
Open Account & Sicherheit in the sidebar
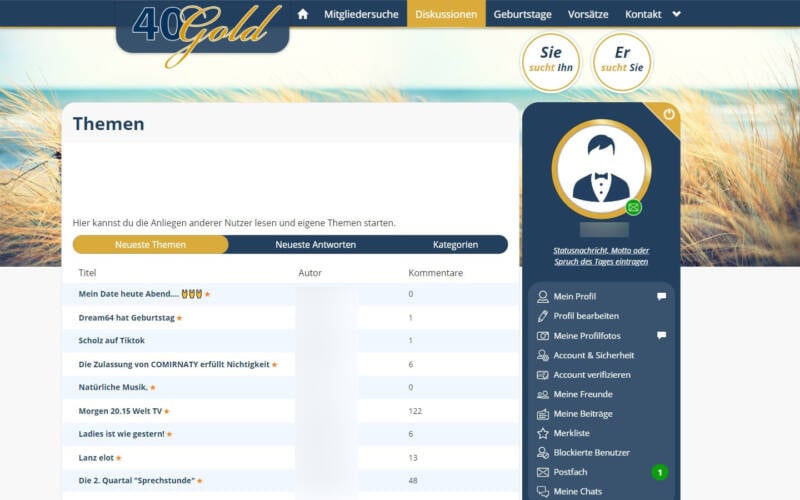tap(594, 355)
